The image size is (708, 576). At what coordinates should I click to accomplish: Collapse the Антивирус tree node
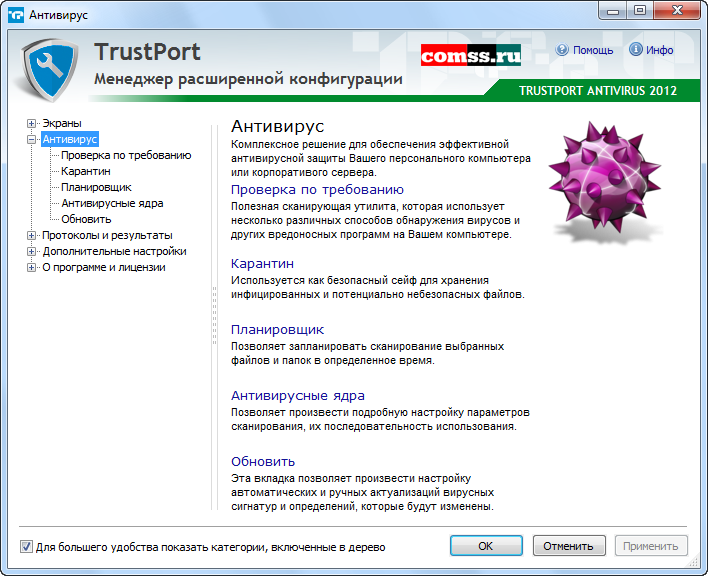pos(31,139)
